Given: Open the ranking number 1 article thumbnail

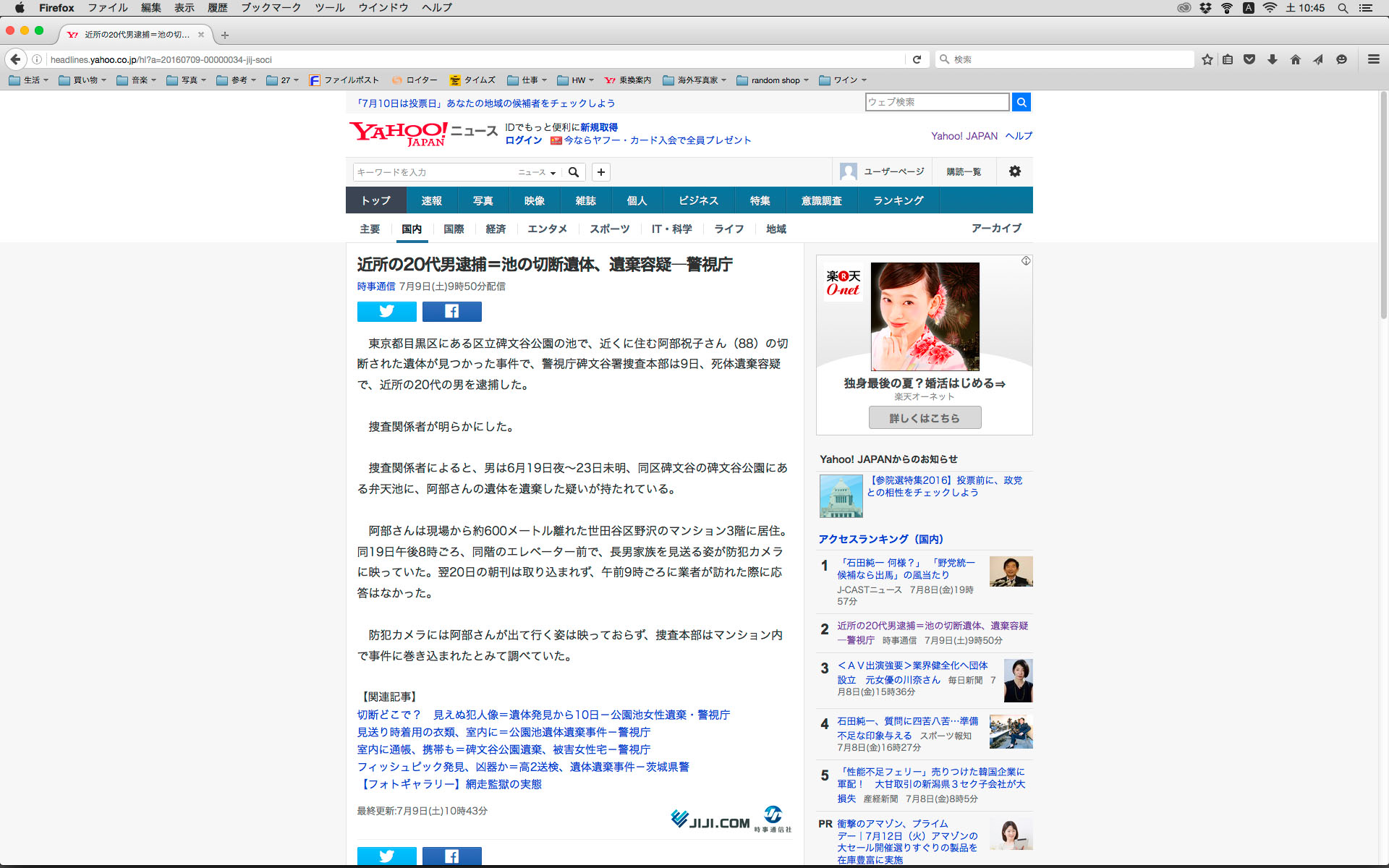Looking at the screenshot, I should coord(1011,571).
